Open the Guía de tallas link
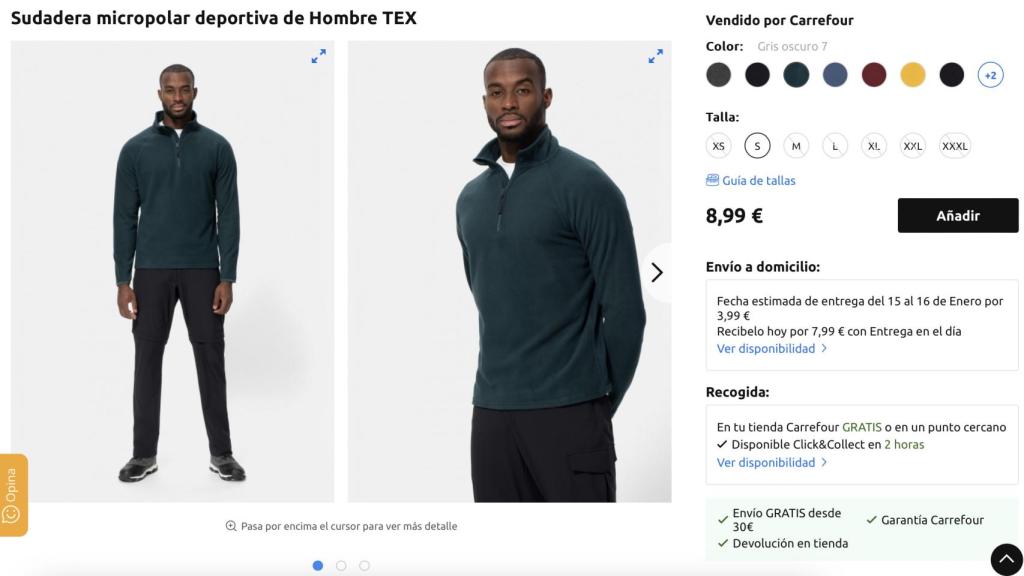The height and width of the screenshot is (576, 1024). coord(759,180)
